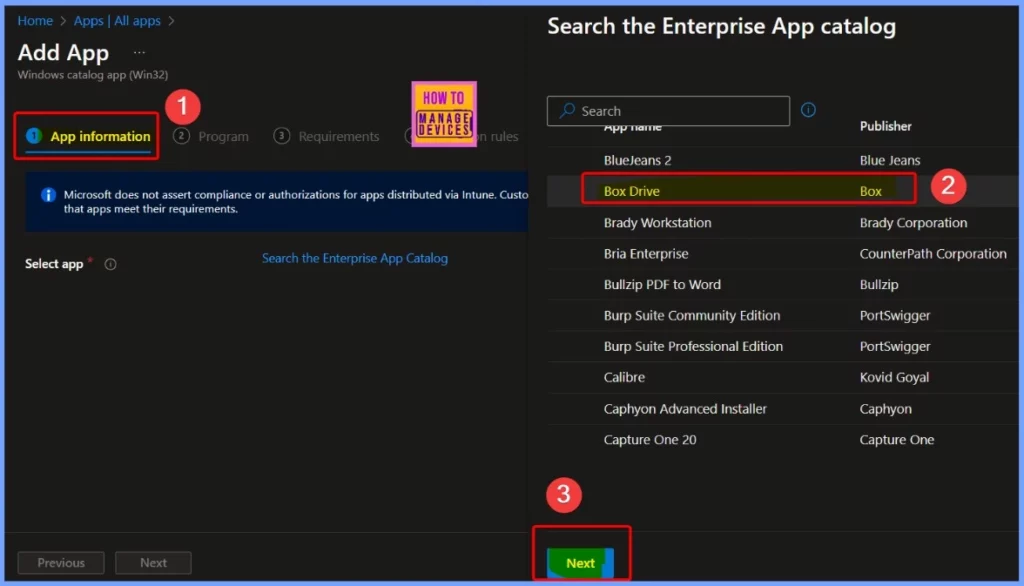Switch to the Program tab
The image size is (1024, 586).
coord(211,136)
